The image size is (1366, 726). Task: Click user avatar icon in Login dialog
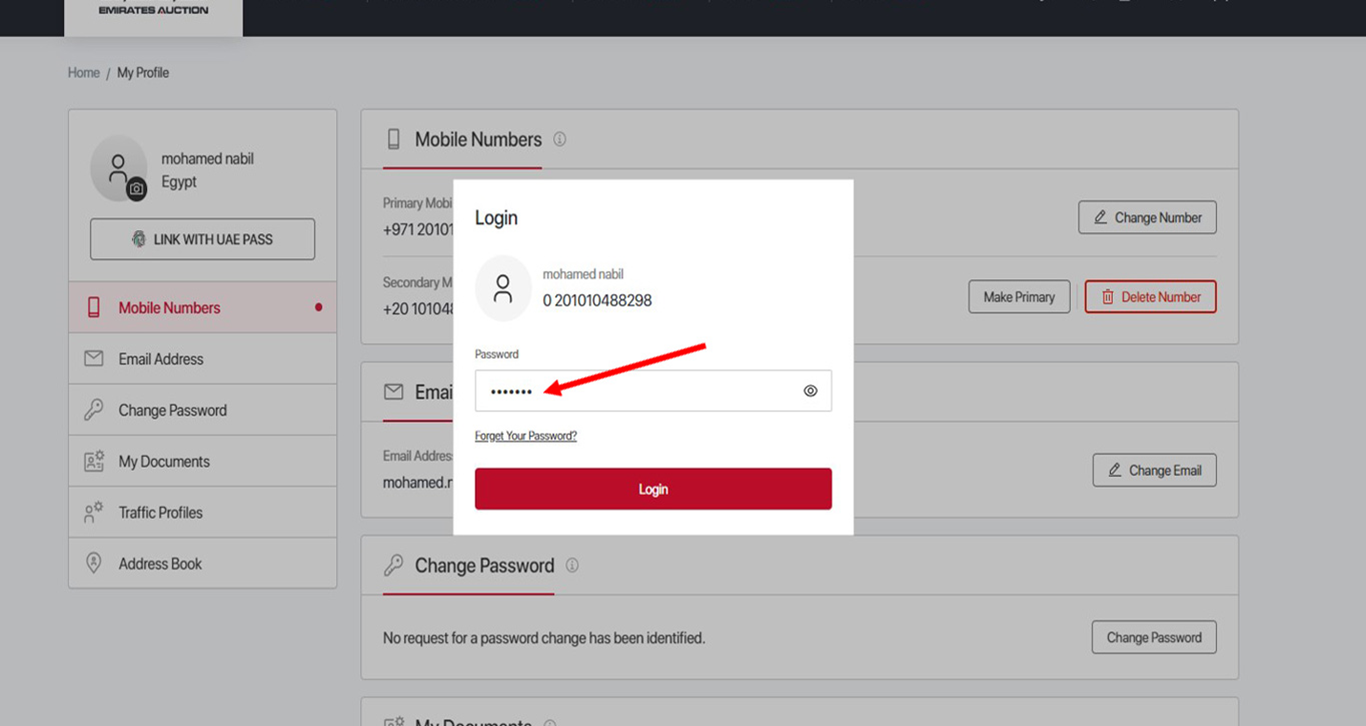coord(503,288)
